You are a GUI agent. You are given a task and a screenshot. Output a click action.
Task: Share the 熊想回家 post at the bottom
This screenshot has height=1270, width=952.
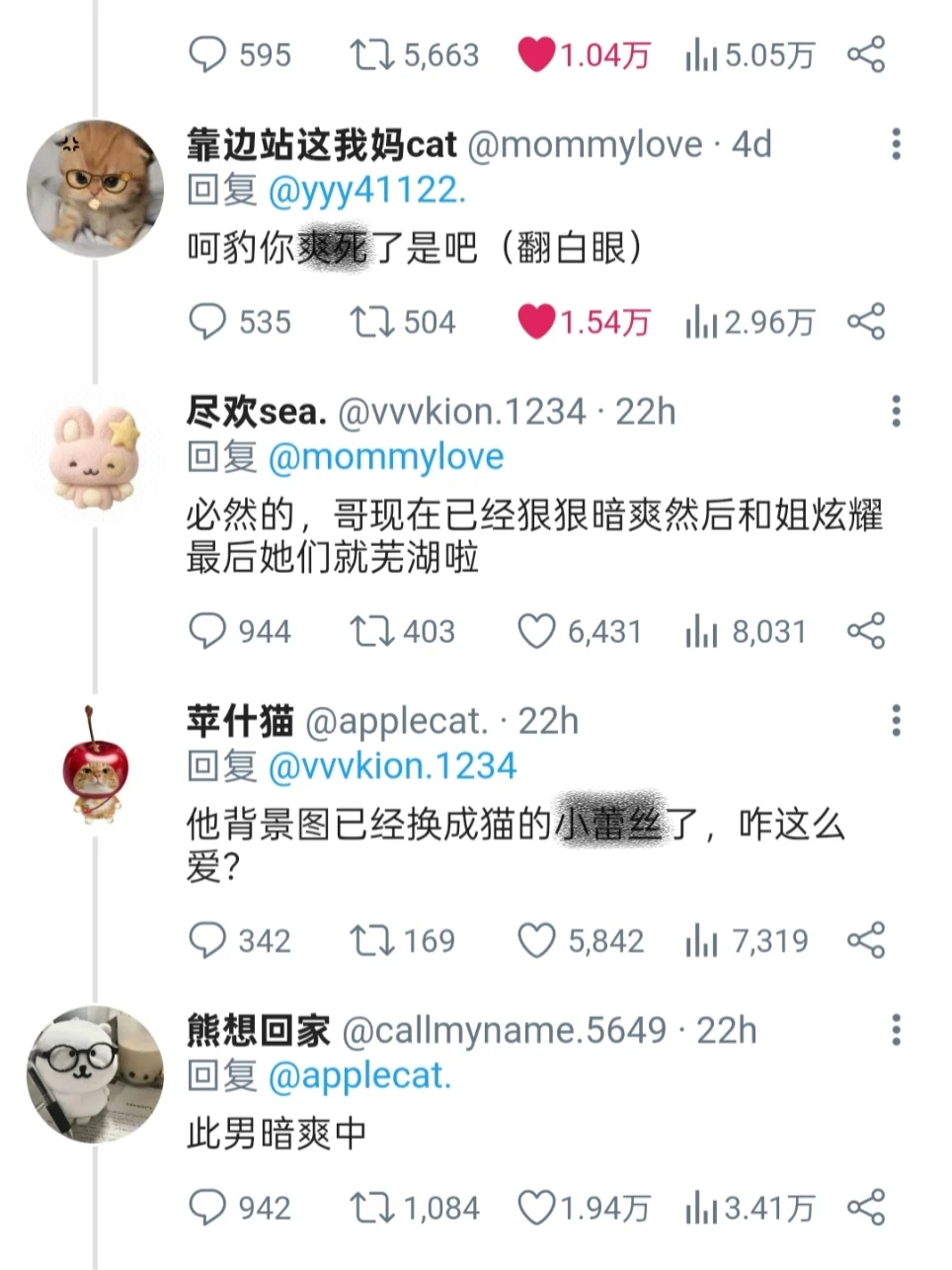(x=866, y=1208)
